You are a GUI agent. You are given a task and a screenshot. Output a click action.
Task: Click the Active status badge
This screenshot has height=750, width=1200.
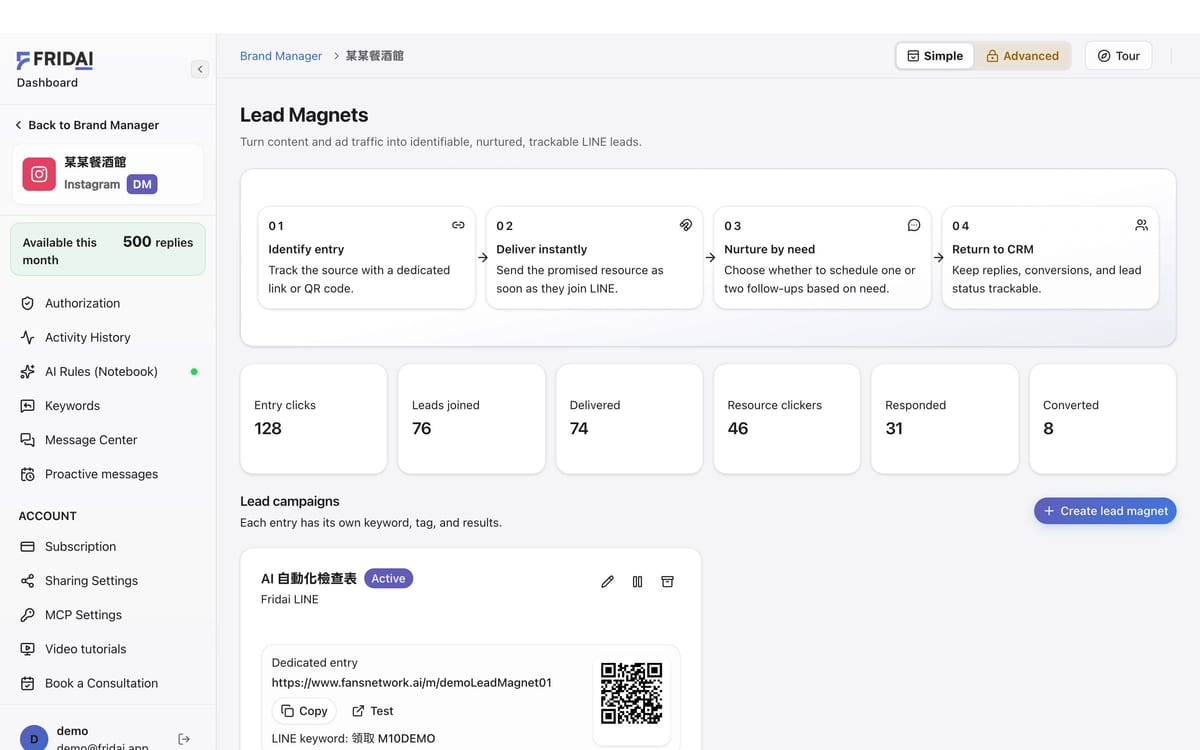(388, 578)
